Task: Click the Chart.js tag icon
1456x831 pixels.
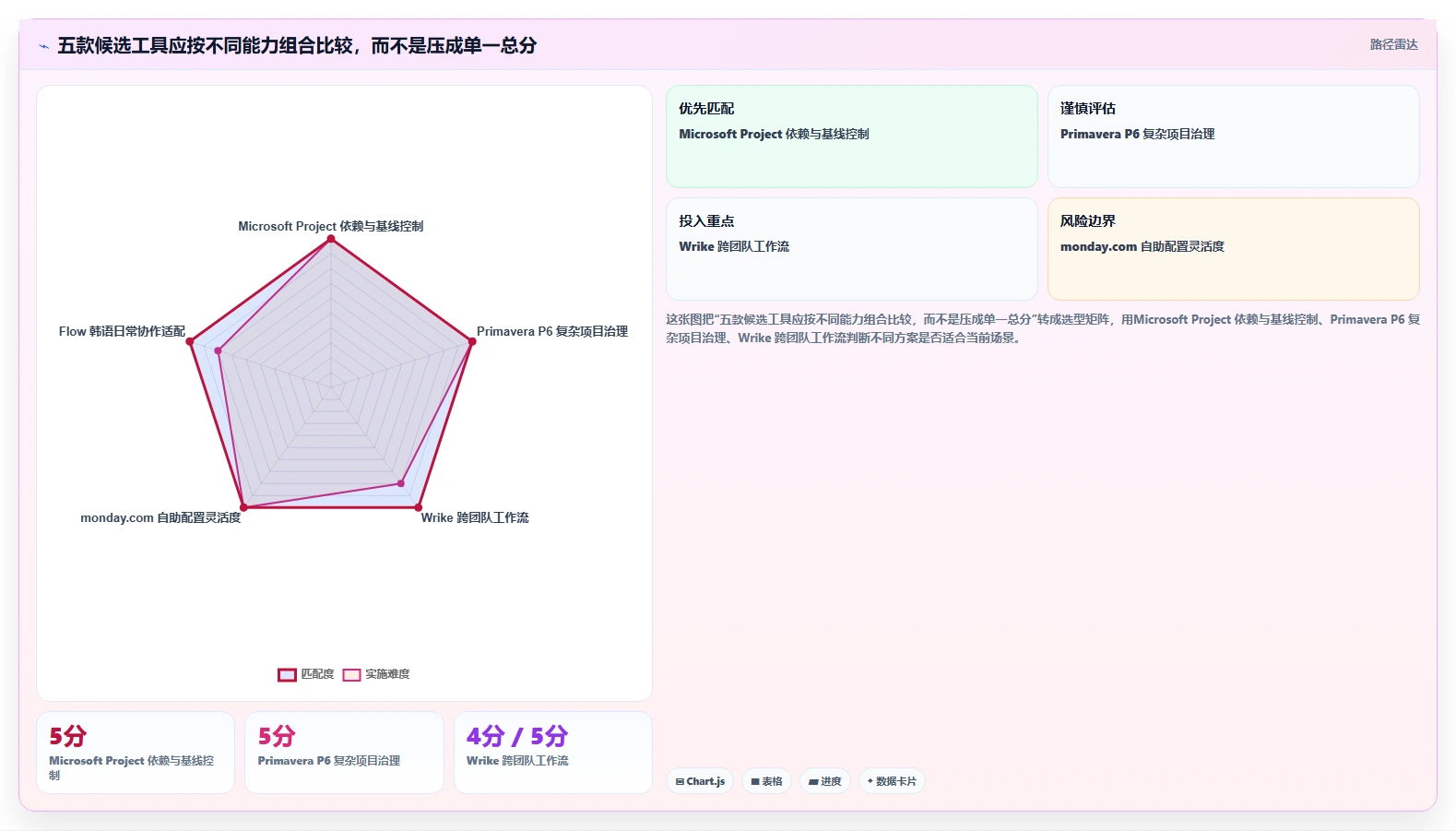Action: coord(680,781)
